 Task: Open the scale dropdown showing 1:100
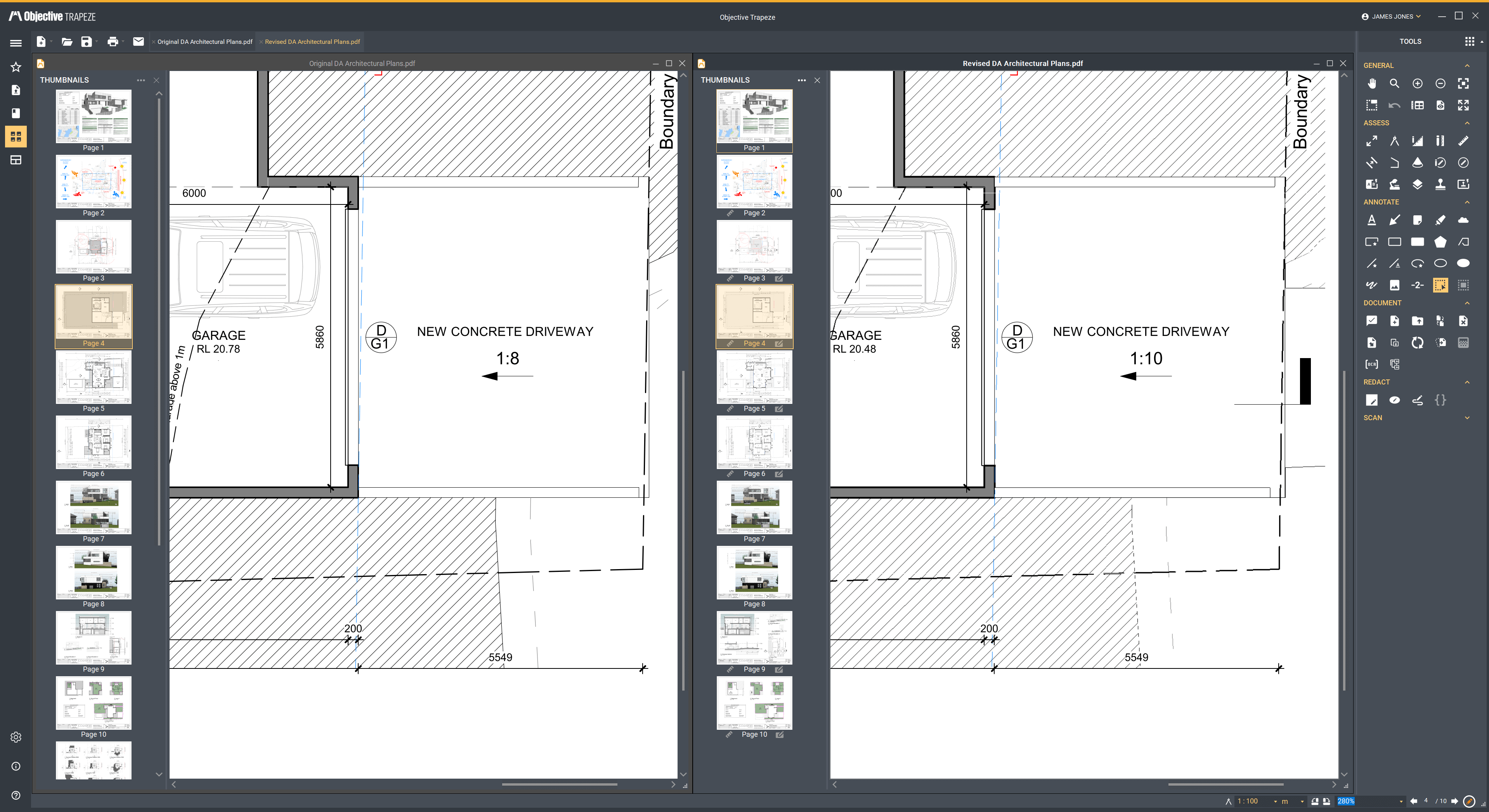point(1257,802)
